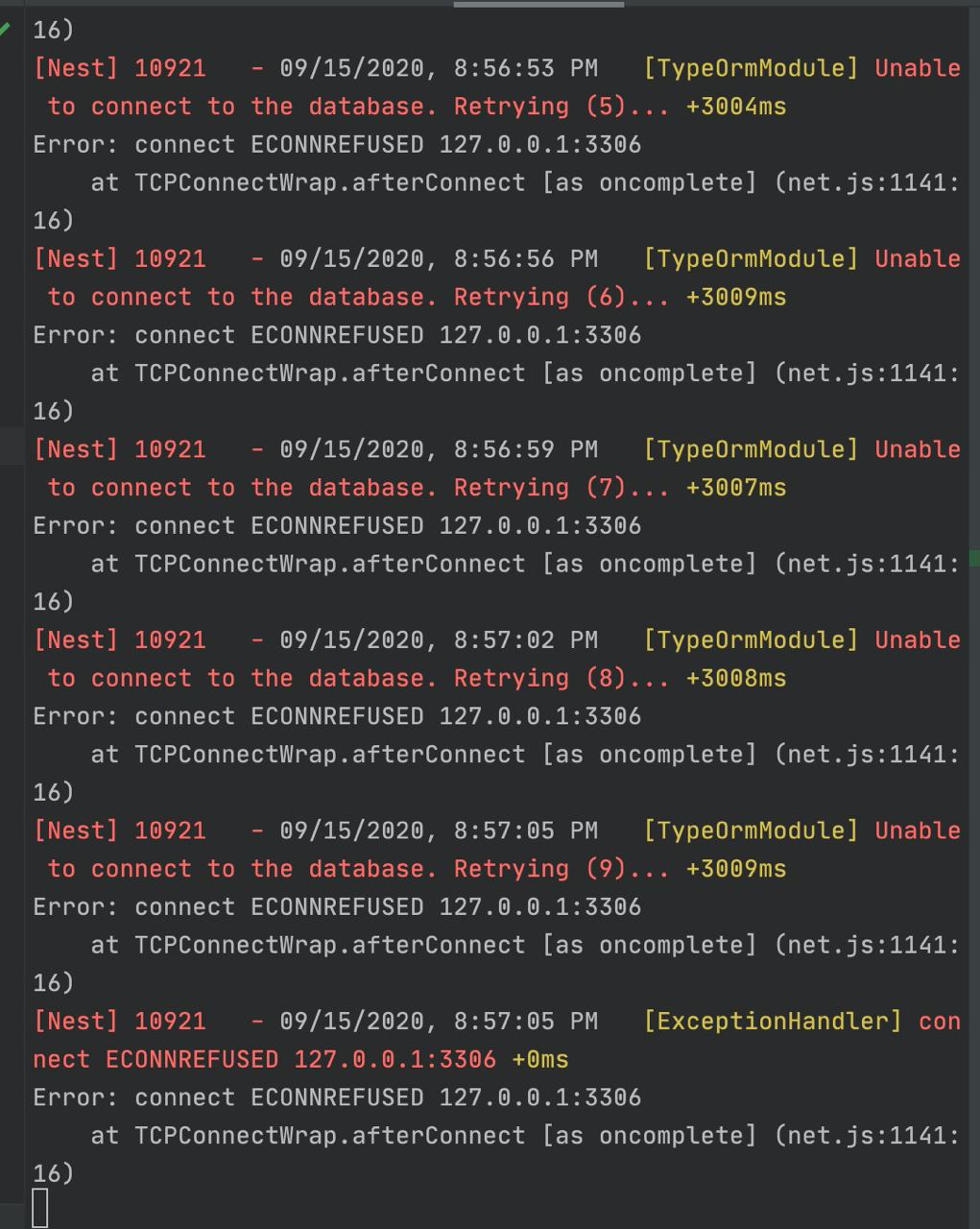
Task: Click the gray resize handle at the top
Action: [538, 4]
